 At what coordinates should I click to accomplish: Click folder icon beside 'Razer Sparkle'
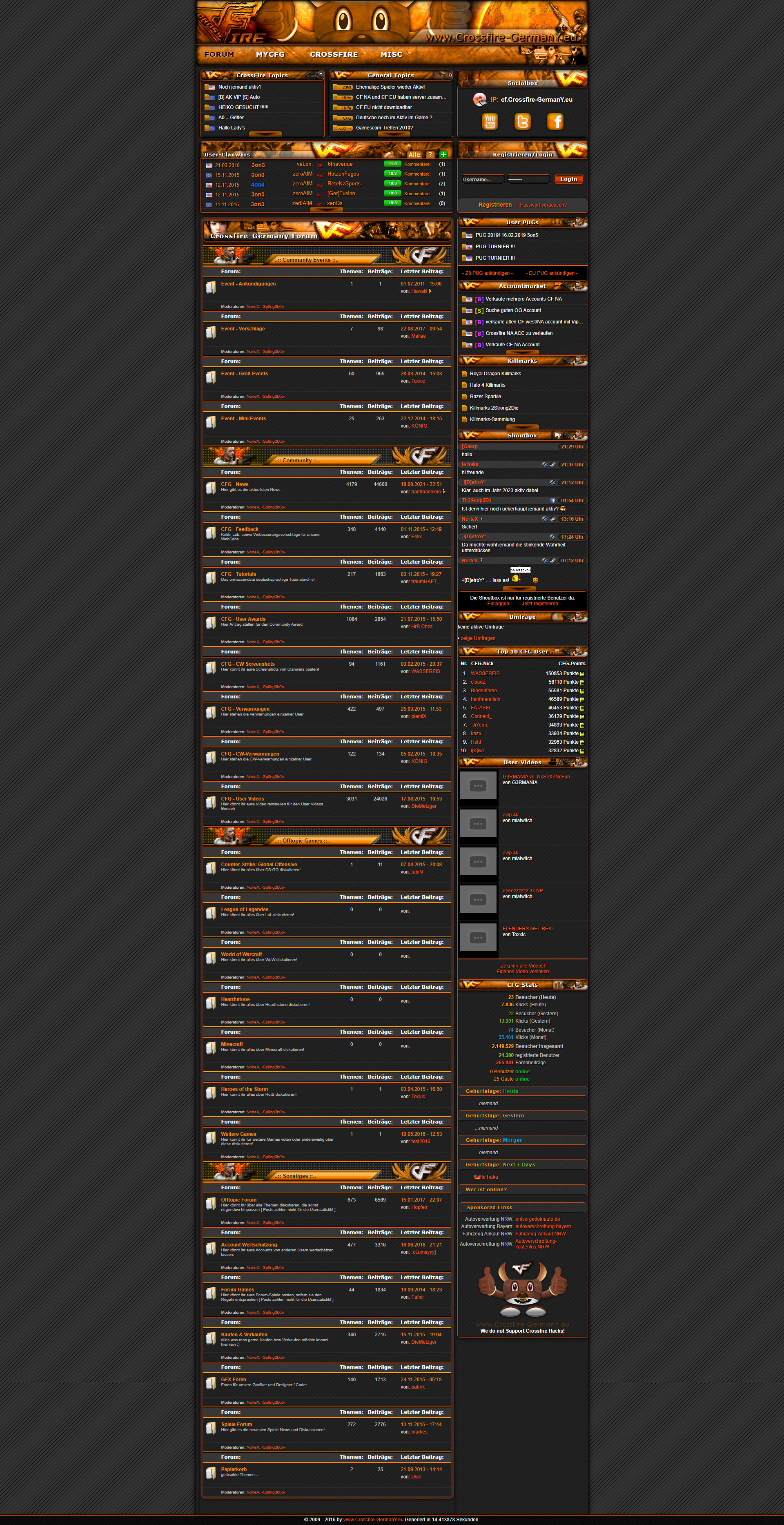pyautogui.click(x=465, y=397)
